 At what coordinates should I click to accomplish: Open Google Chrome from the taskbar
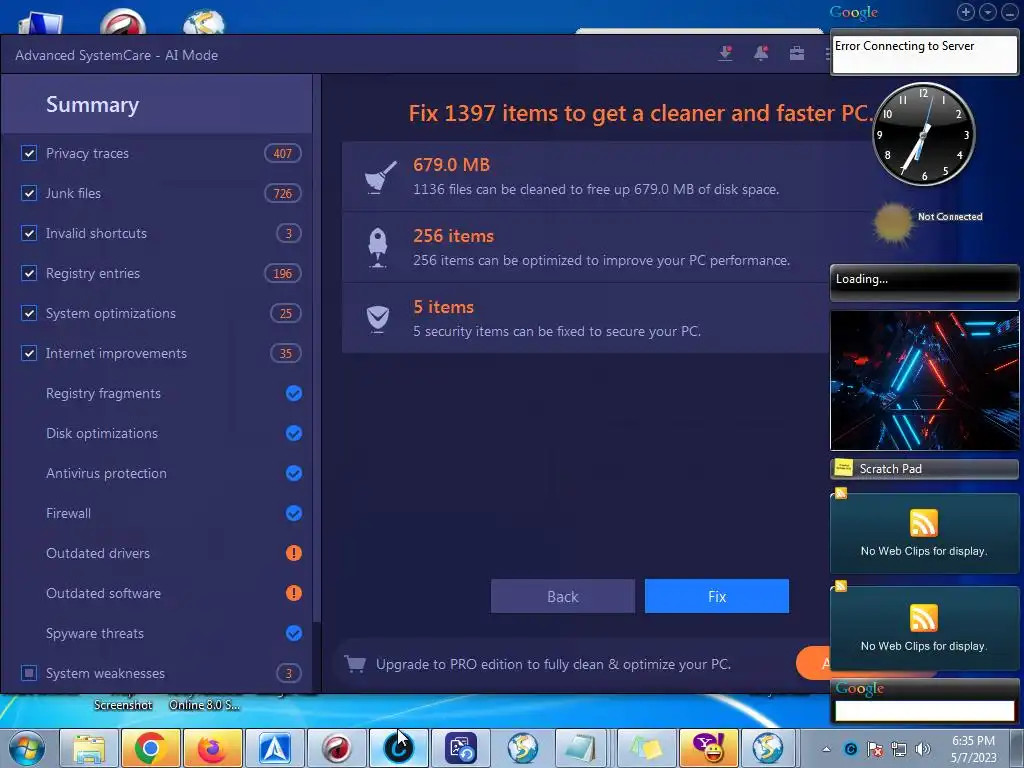[150, 748]
